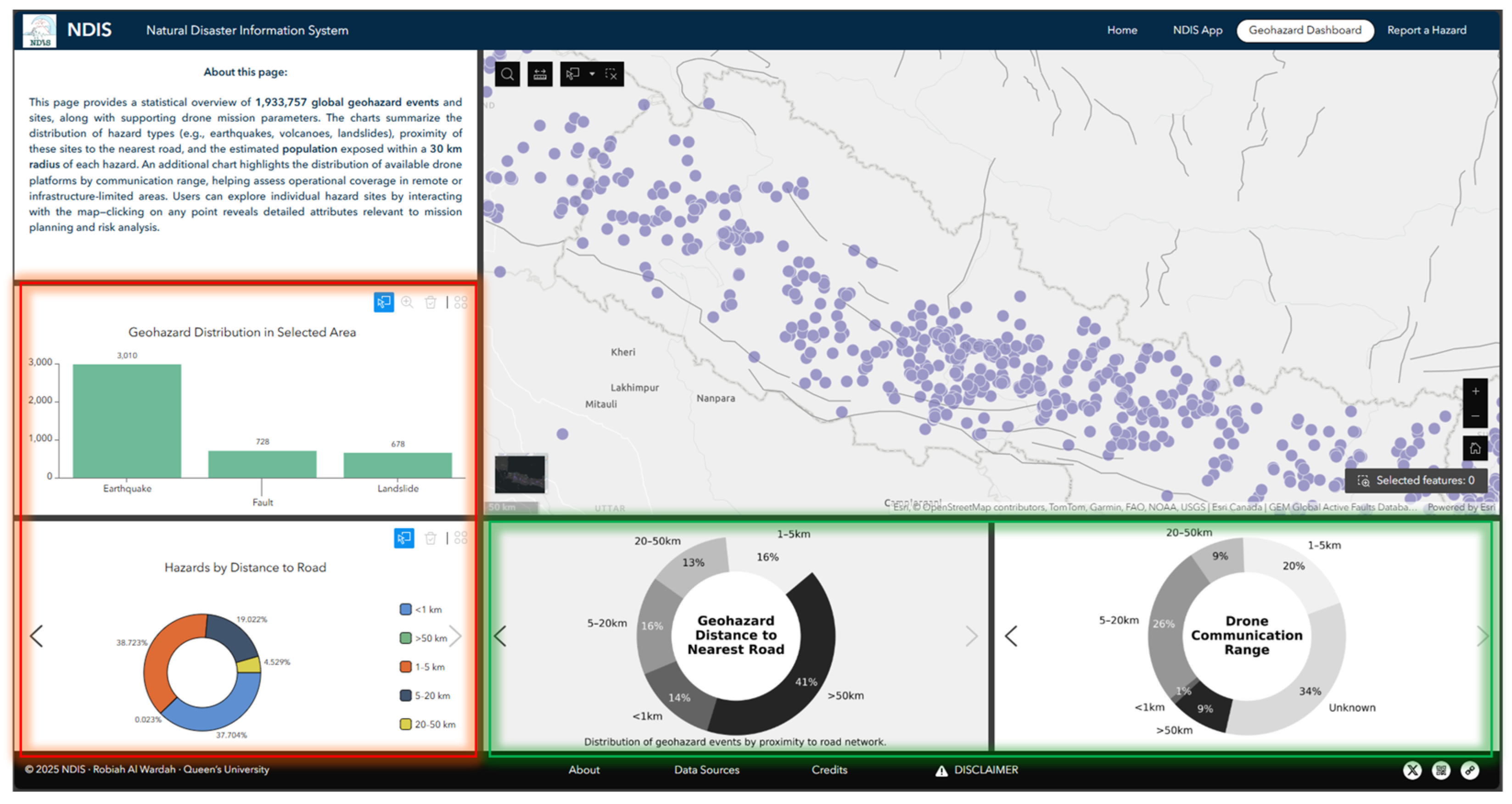
Task: Open the Data Sources footer link
Action: pyautogui.click(x=706, y=770)
